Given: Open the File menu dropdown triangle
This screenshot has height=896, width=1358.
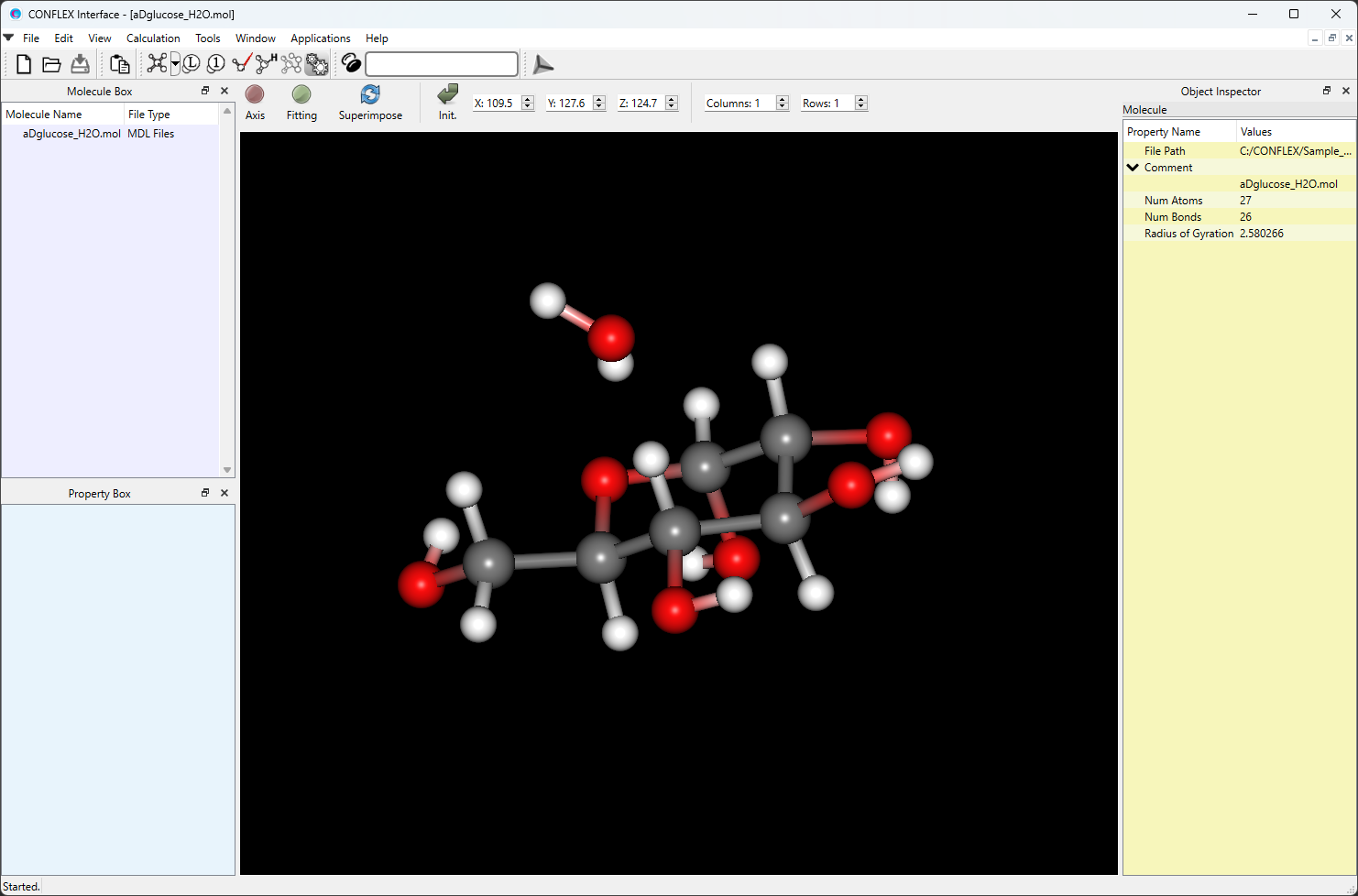Looking at the screenshot, I should [x=8, y=38].
